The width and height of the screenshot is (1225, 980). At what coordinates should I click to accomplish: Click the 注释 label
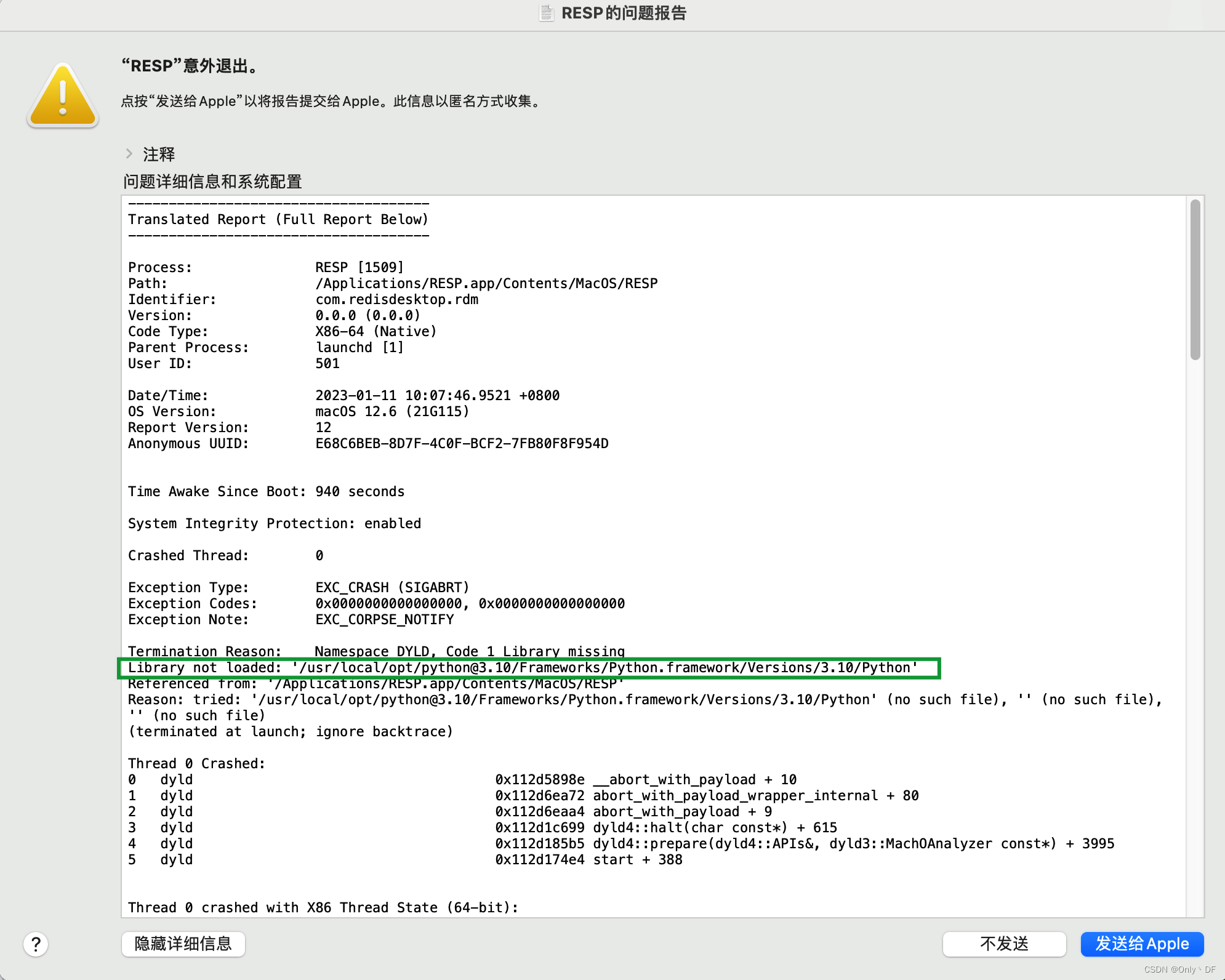coord(159,154)
